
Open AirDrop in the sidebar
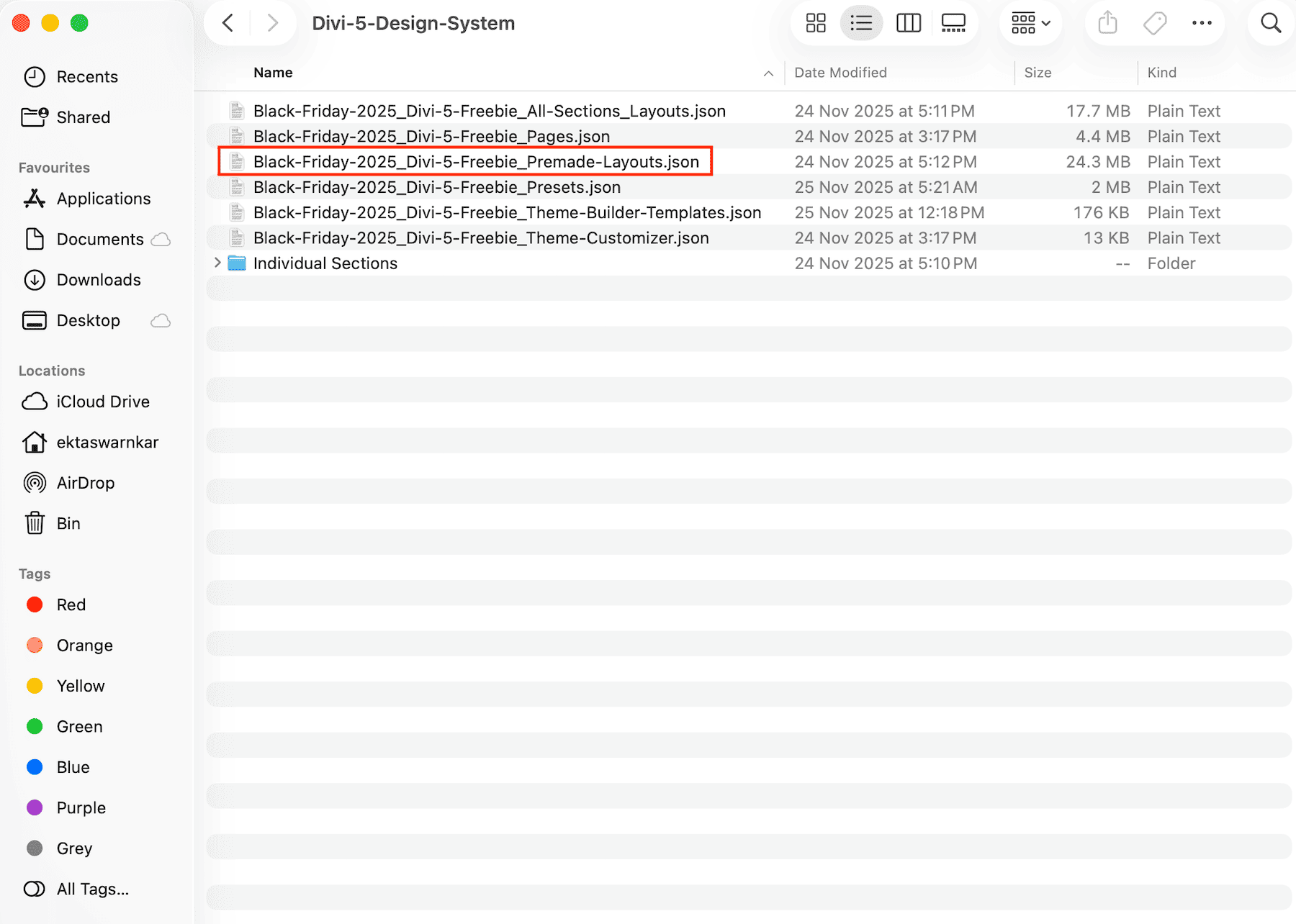pyautogui.click(x=86, y=483)
